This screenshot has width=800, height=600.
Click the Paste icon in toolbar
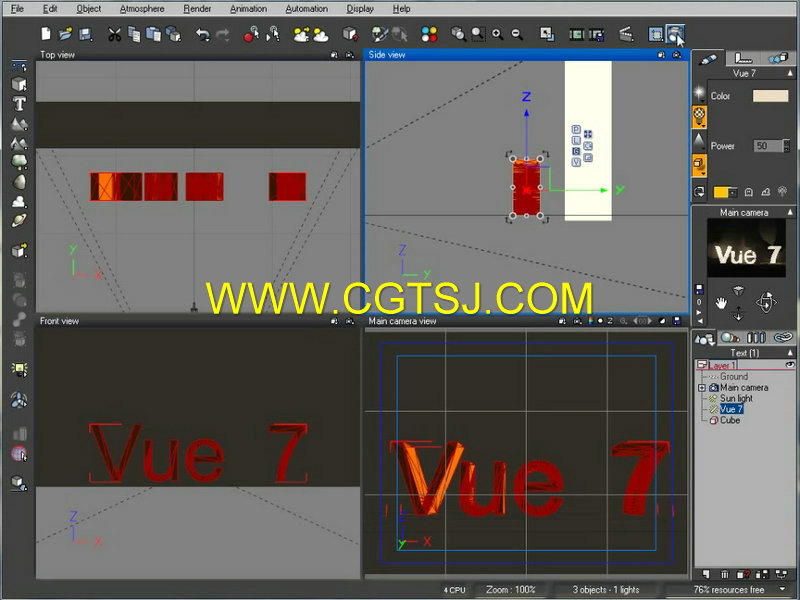[154, 34]
